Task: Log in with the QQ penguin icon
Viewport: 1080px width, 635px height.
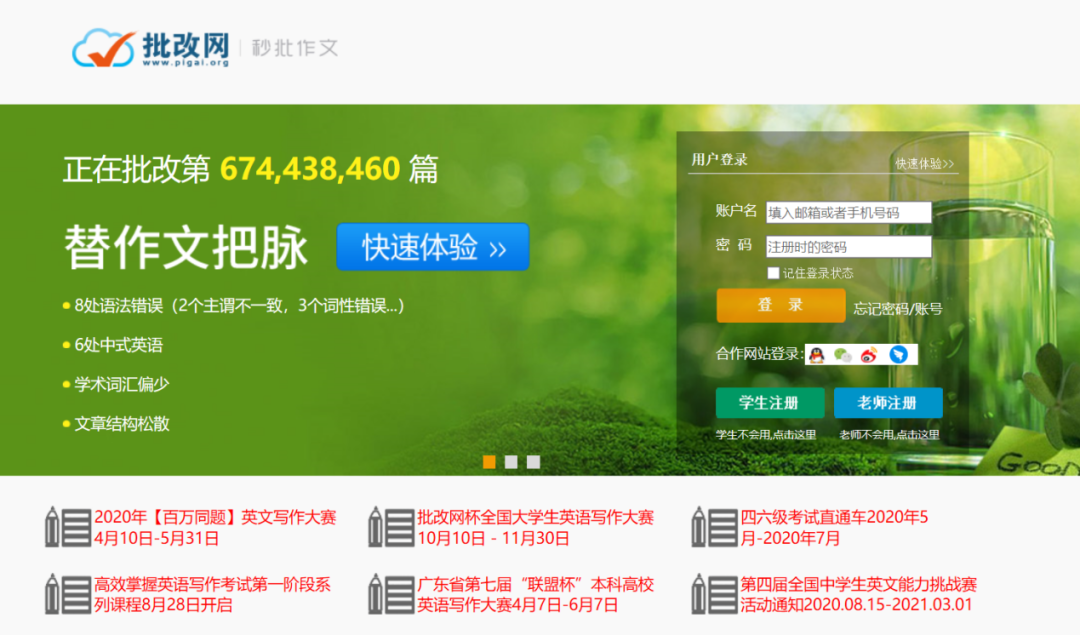Action: [x=817, y=355]
